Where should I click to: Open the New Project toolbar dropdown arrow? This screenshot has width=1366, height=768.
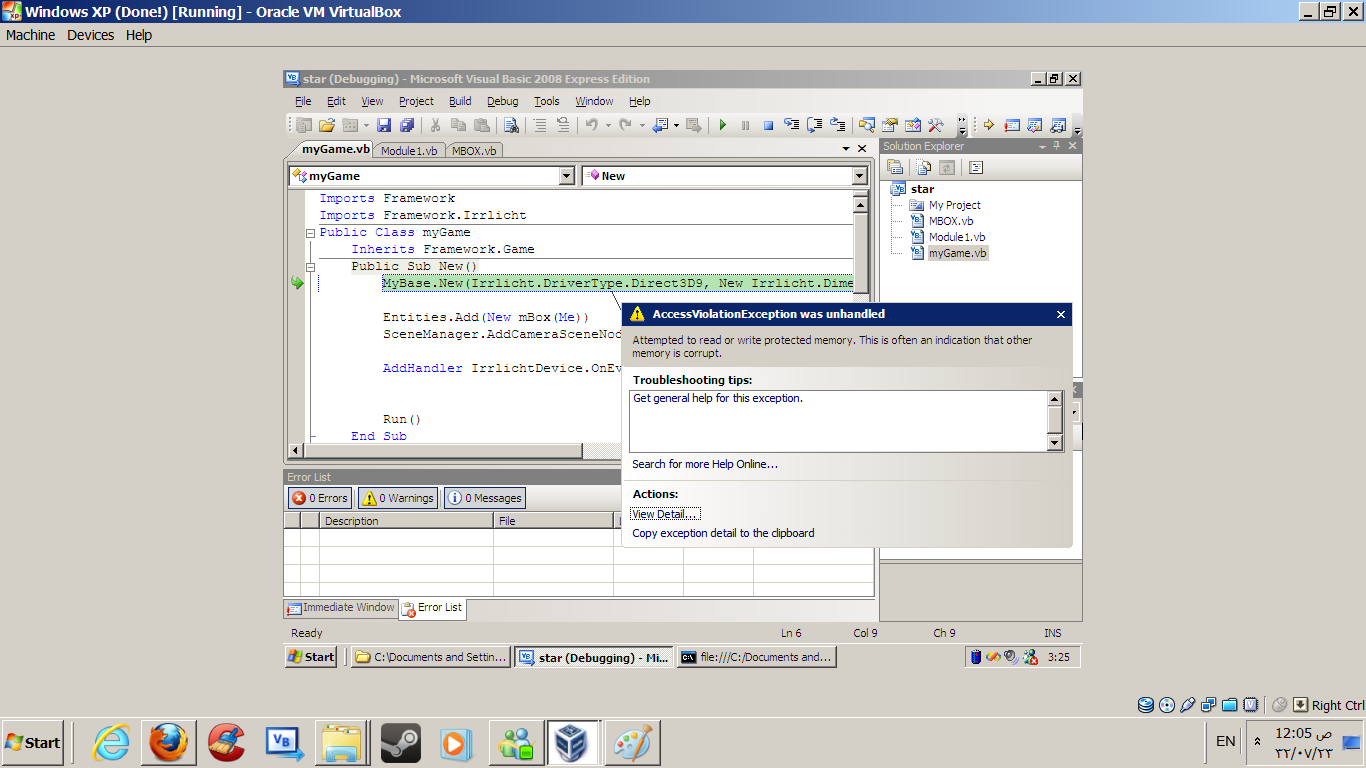[366, 125]
